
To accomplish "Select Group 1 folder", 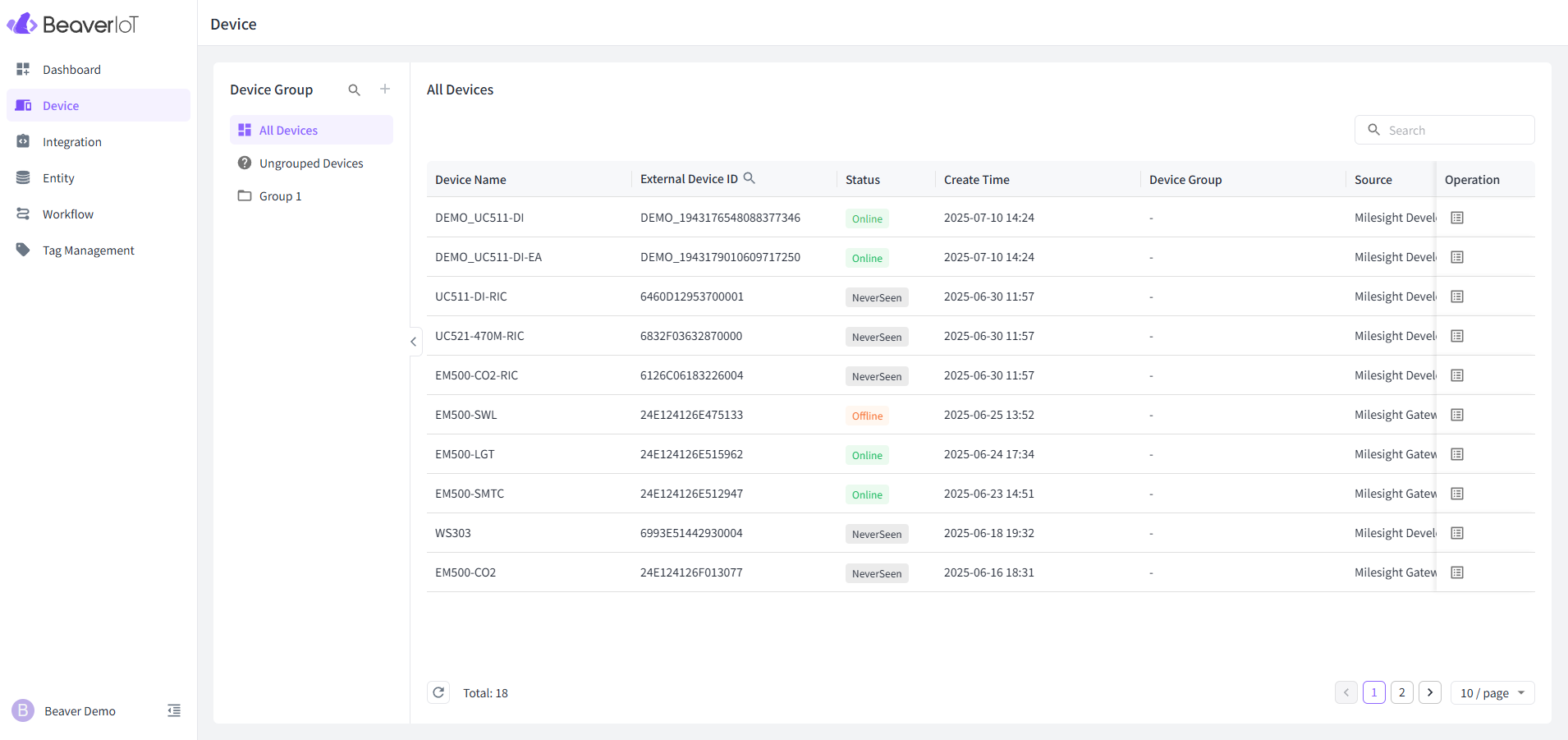I will pos(280,196).
